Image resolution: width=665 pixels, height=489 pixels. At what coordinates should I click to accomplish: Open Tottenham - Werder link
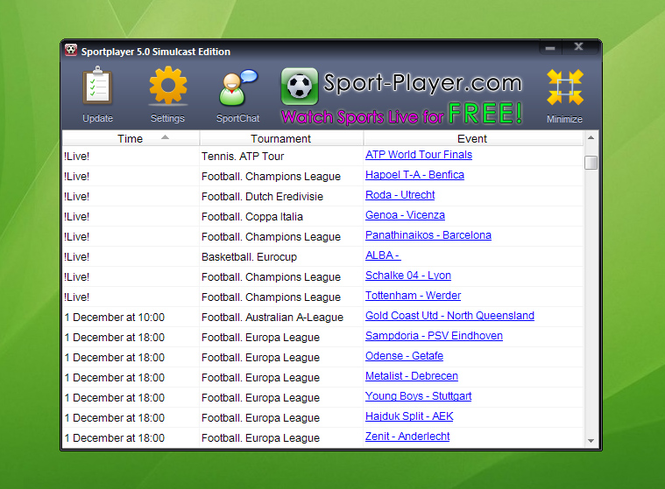[413, 296]
